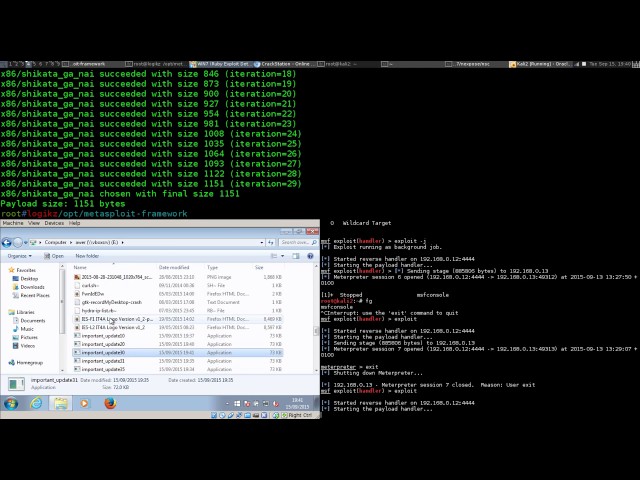The width and height of the screenshot is (640, 480).
Task: Click first VirtualBox status bar disk icon
Action: [214, 415]
